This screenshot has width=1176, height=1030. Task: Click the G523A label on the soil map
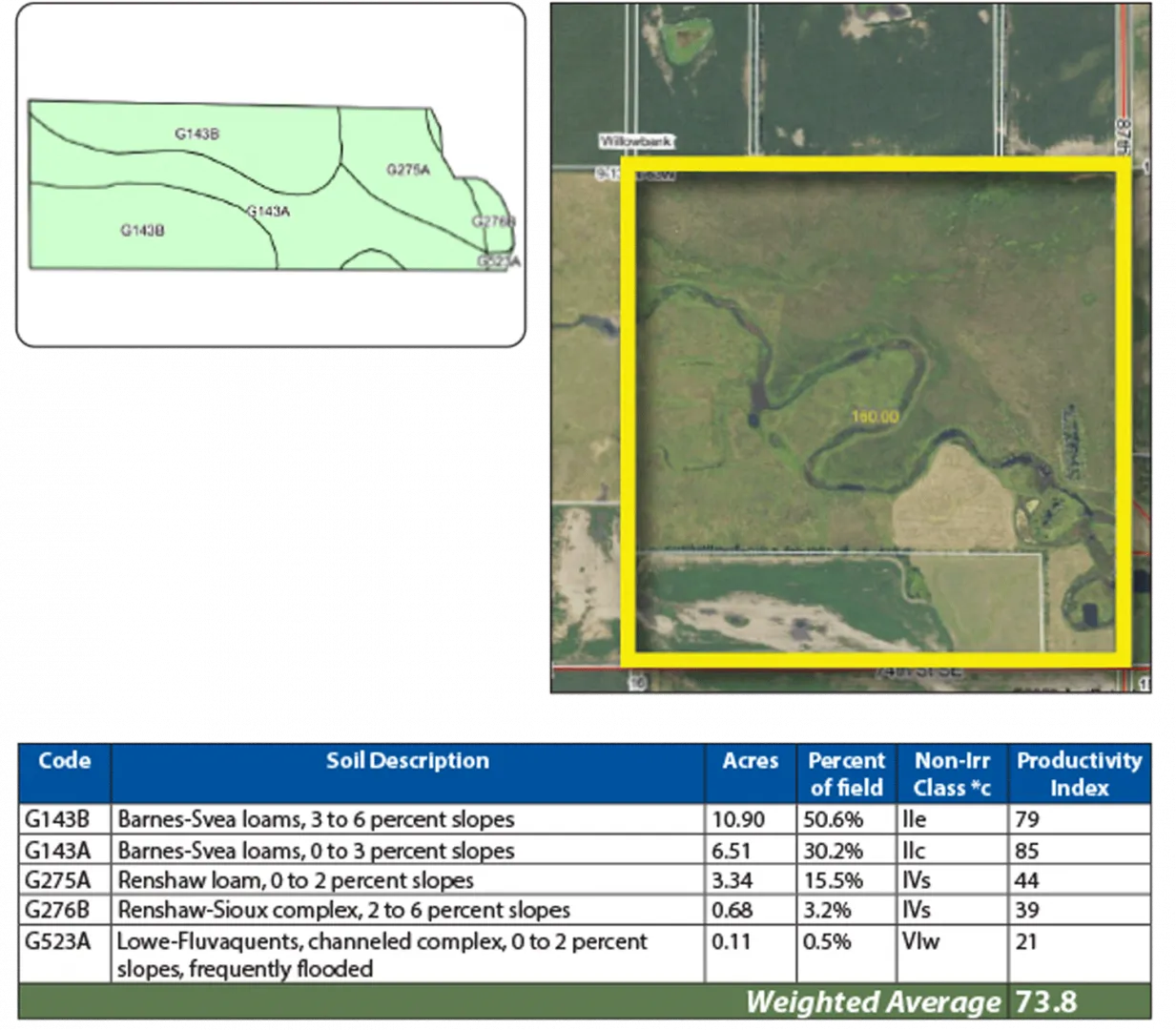coord(499,260)
